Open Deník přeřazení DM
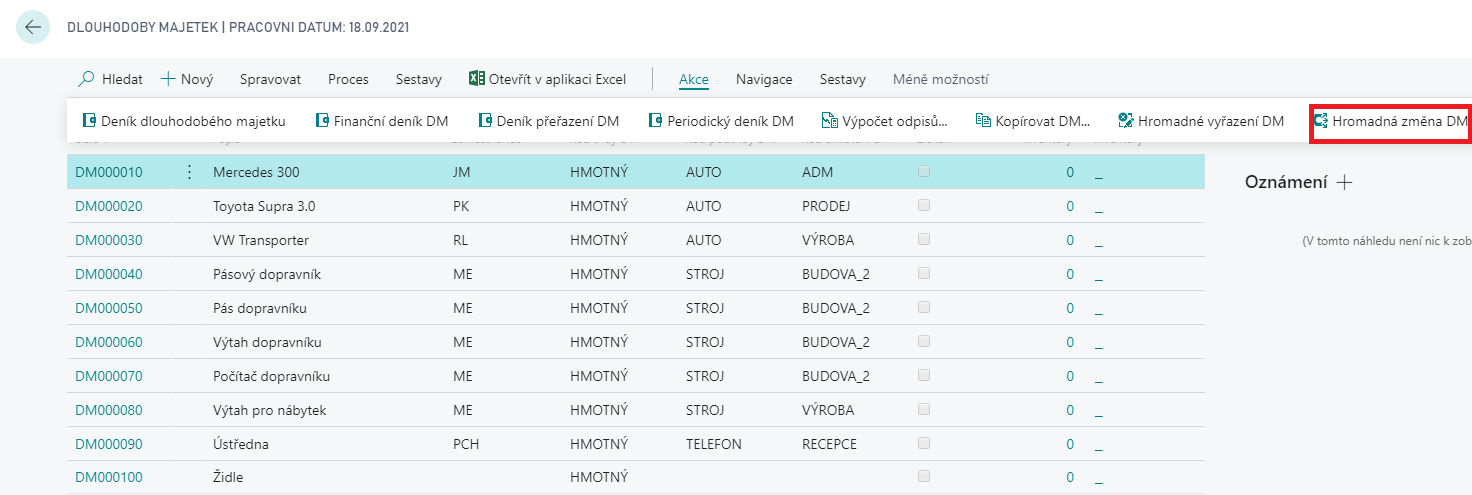This screenshot has width=1472, height=495. [x=548, y=121]
